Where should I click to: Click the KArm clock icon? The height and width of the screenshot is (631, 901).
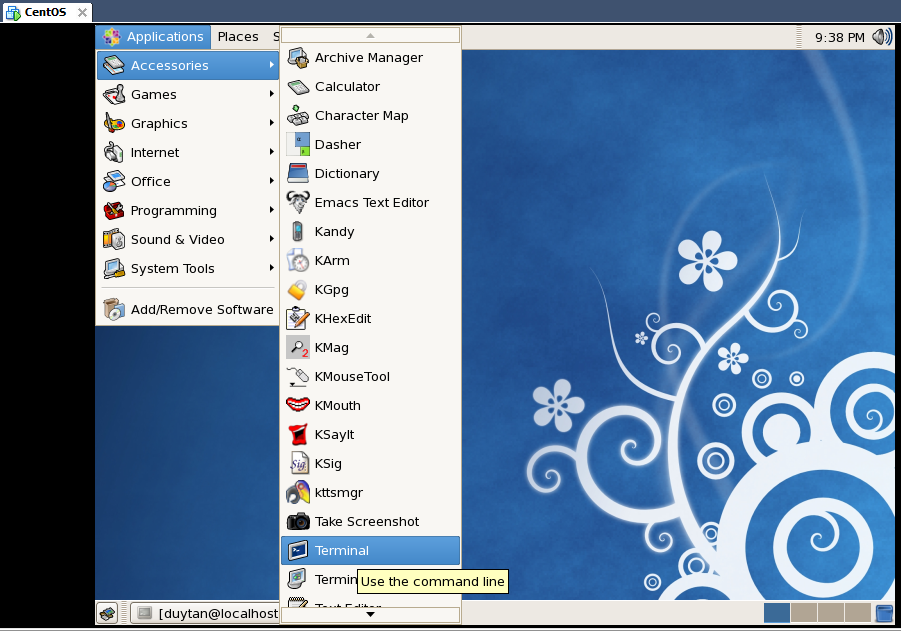point(298,260)
